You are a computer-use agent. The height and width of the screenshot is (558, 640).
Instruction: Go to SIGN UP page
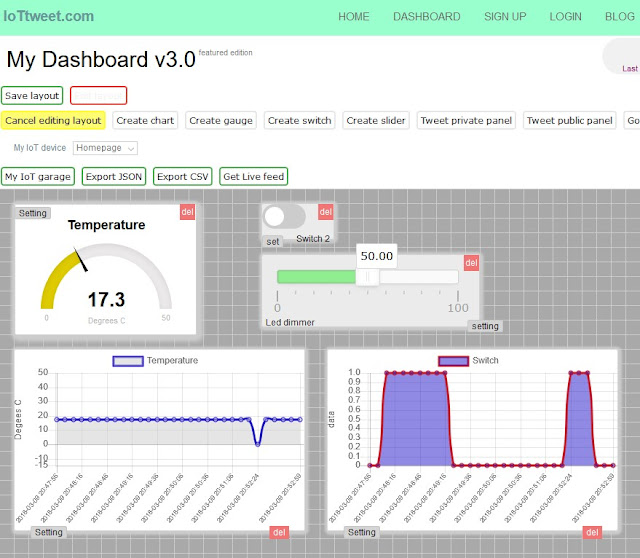505,17
